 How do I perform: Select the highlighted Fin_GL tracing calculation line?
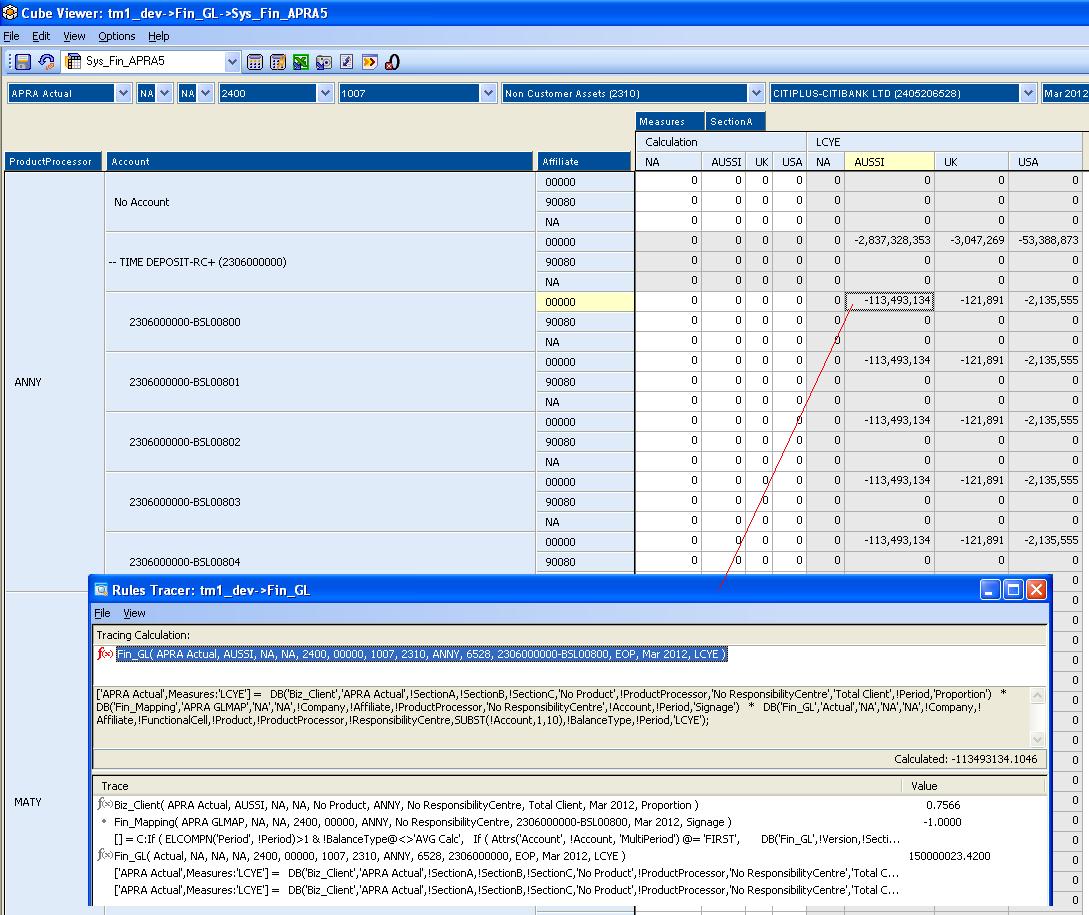pos(422,654)
